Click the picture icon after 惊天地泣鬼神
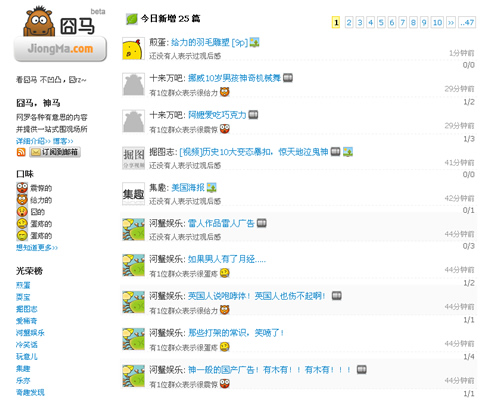The image size is (500, 400). coord(348,152)
